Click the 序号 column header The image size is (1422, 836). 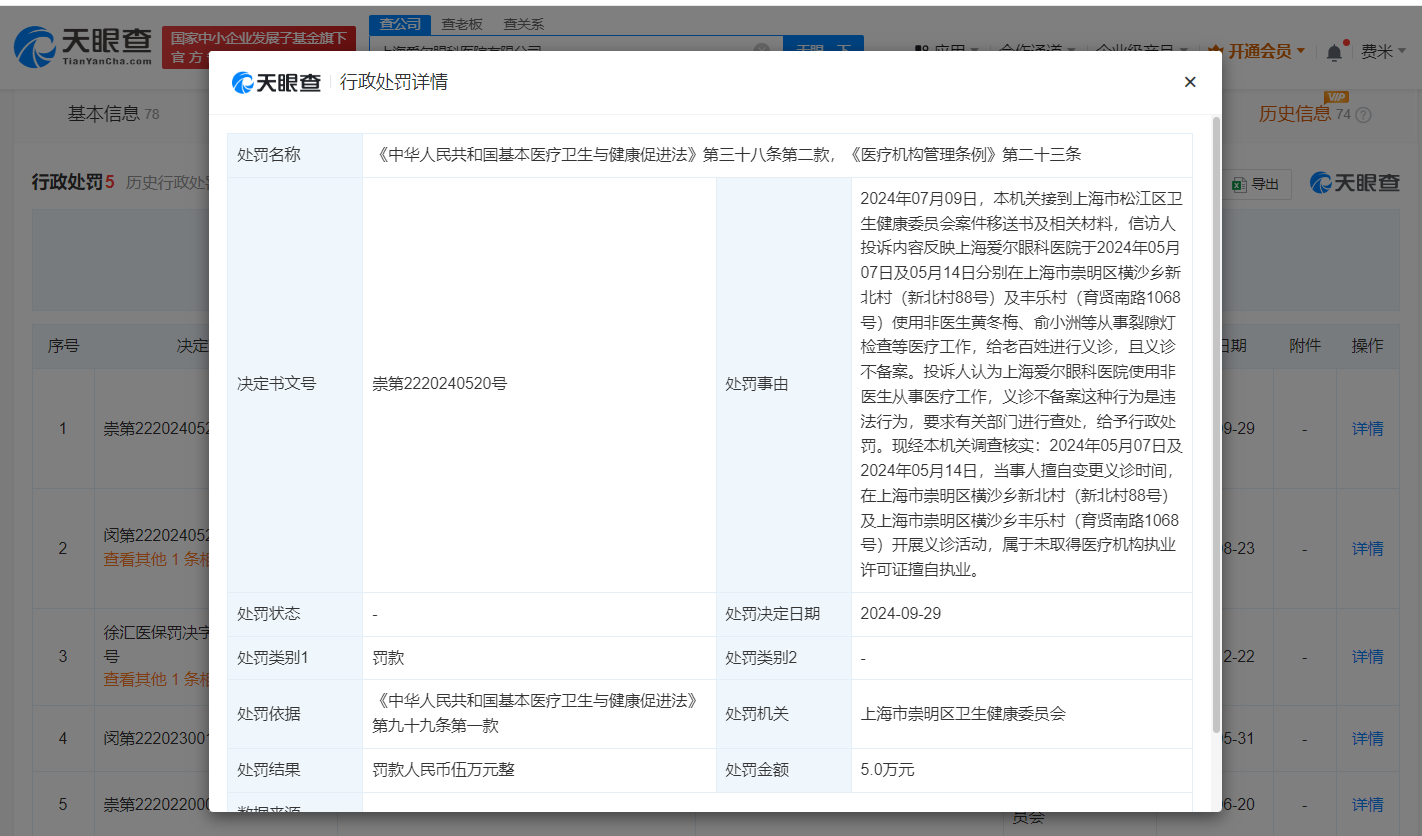point(63,347)
